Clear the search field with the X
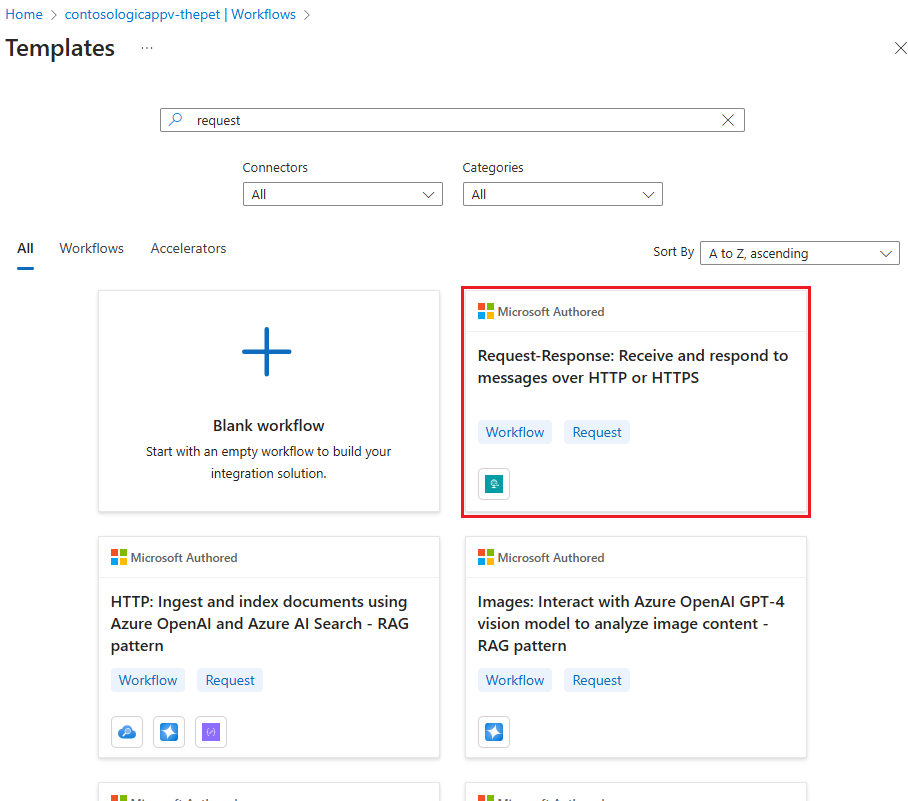 728,119
